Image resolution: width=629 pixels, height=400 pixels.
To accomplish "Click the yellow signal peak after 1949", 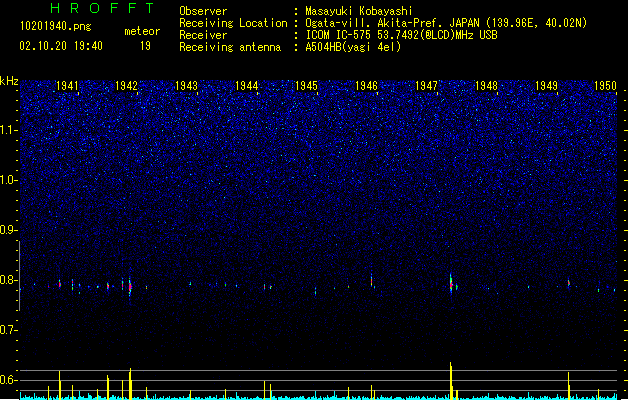I will pos(568,385).
